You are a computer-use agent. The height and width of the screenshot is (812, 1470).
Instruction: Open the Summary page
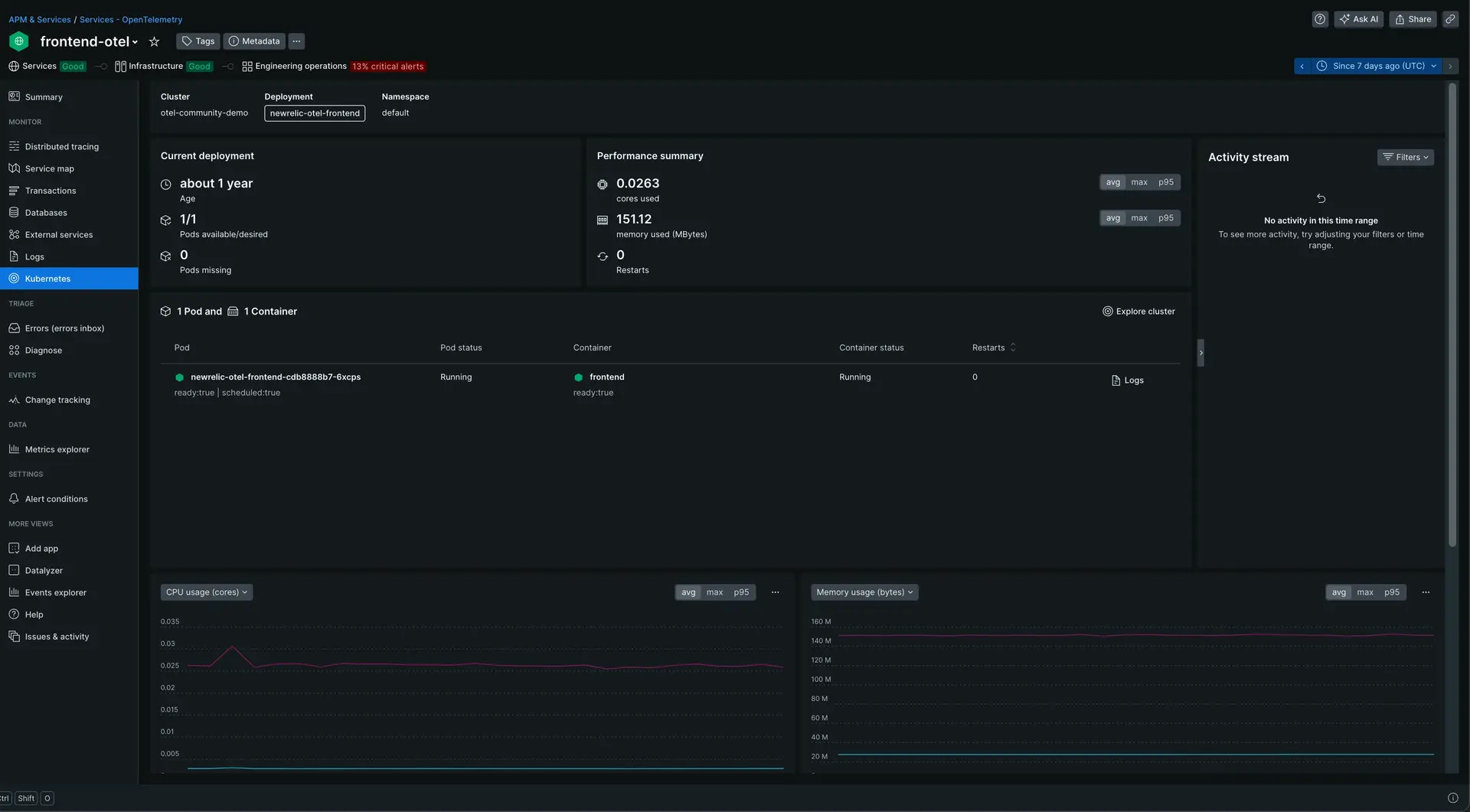point(69,97)
